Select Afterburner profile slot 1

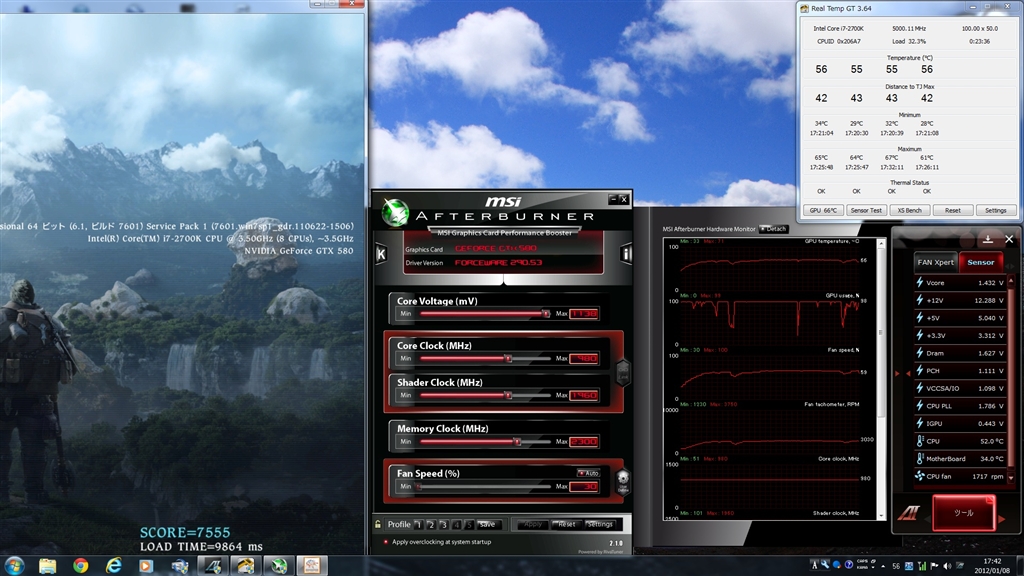click(x=419, y=524)
